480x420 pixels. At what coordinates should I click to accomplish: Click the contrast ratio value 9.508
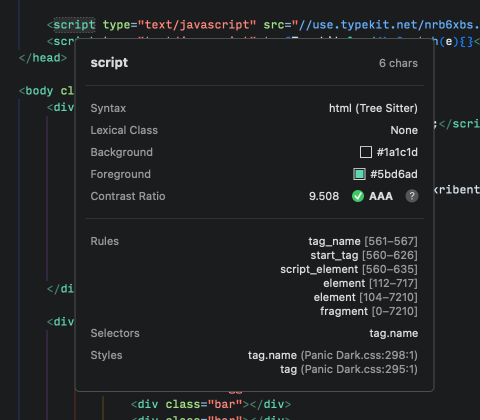pos(324,196)
